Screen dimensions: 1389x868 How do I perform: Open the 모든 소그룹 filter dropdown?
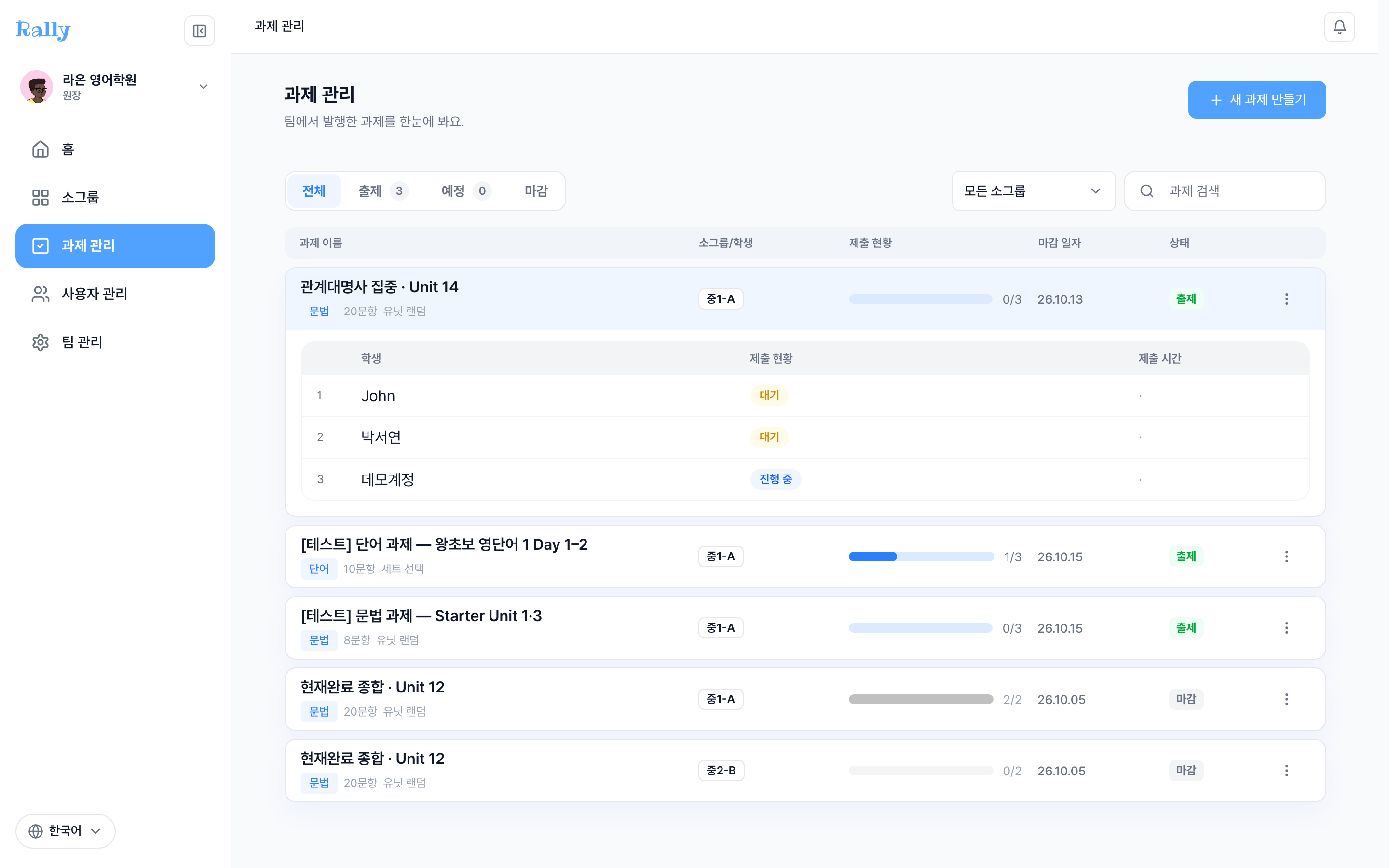click(1033, 191)
